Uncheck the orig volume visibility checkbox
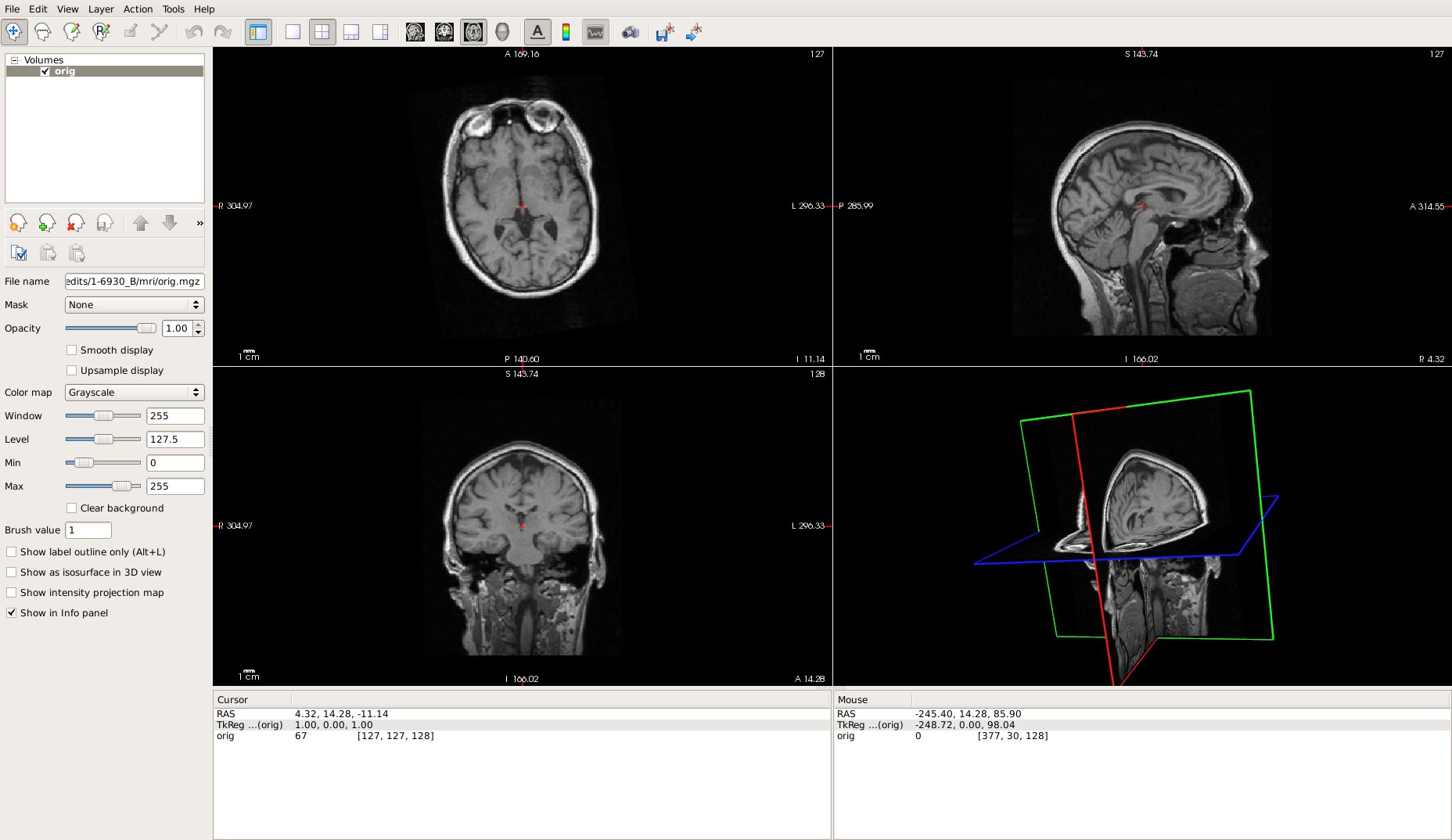1452x840 pixels. coord(45,71)
